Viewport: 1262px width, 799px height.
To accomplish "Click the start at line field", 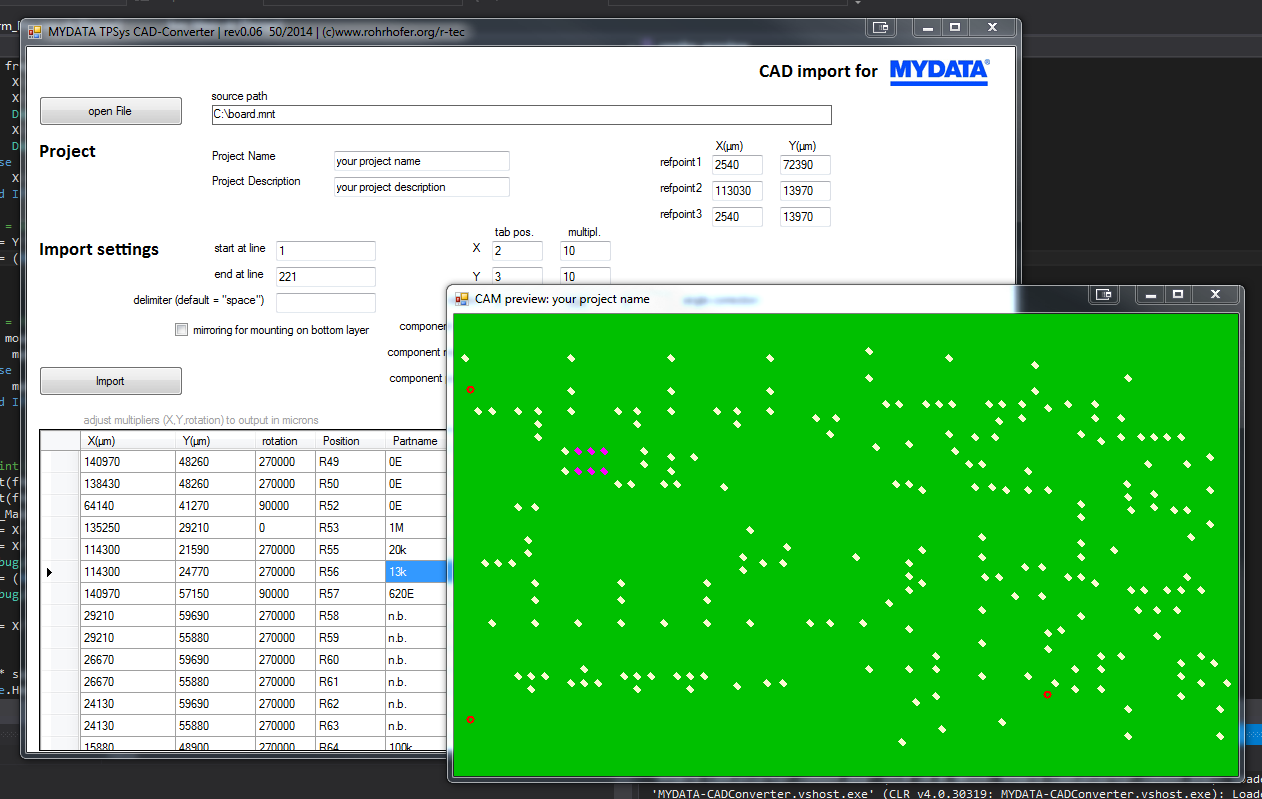I will click(326, 251).
